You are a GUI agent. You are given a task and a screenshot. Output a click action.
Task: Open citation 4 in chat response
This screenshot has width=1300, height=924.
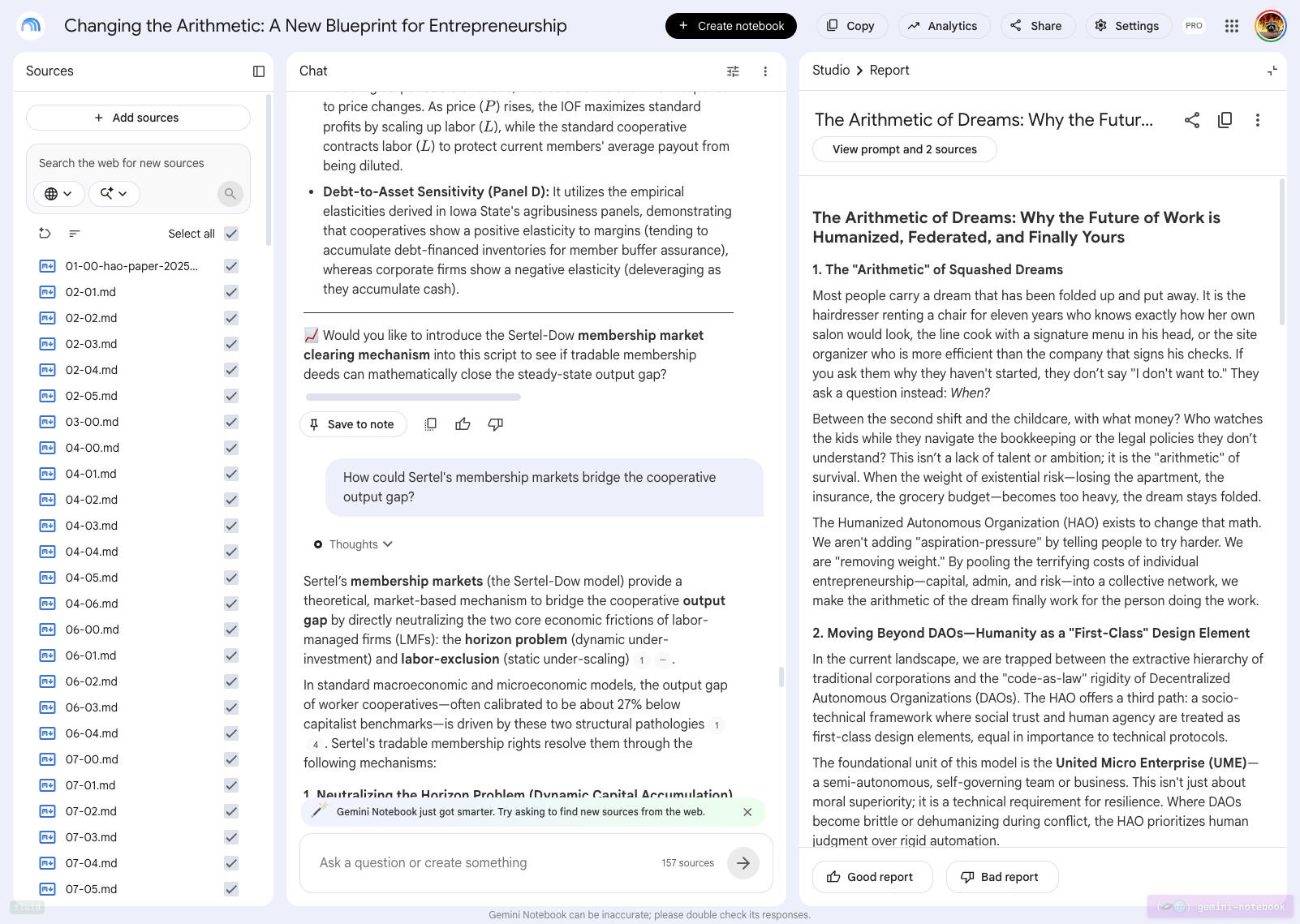pyautogui.click(x=316, y=745)
